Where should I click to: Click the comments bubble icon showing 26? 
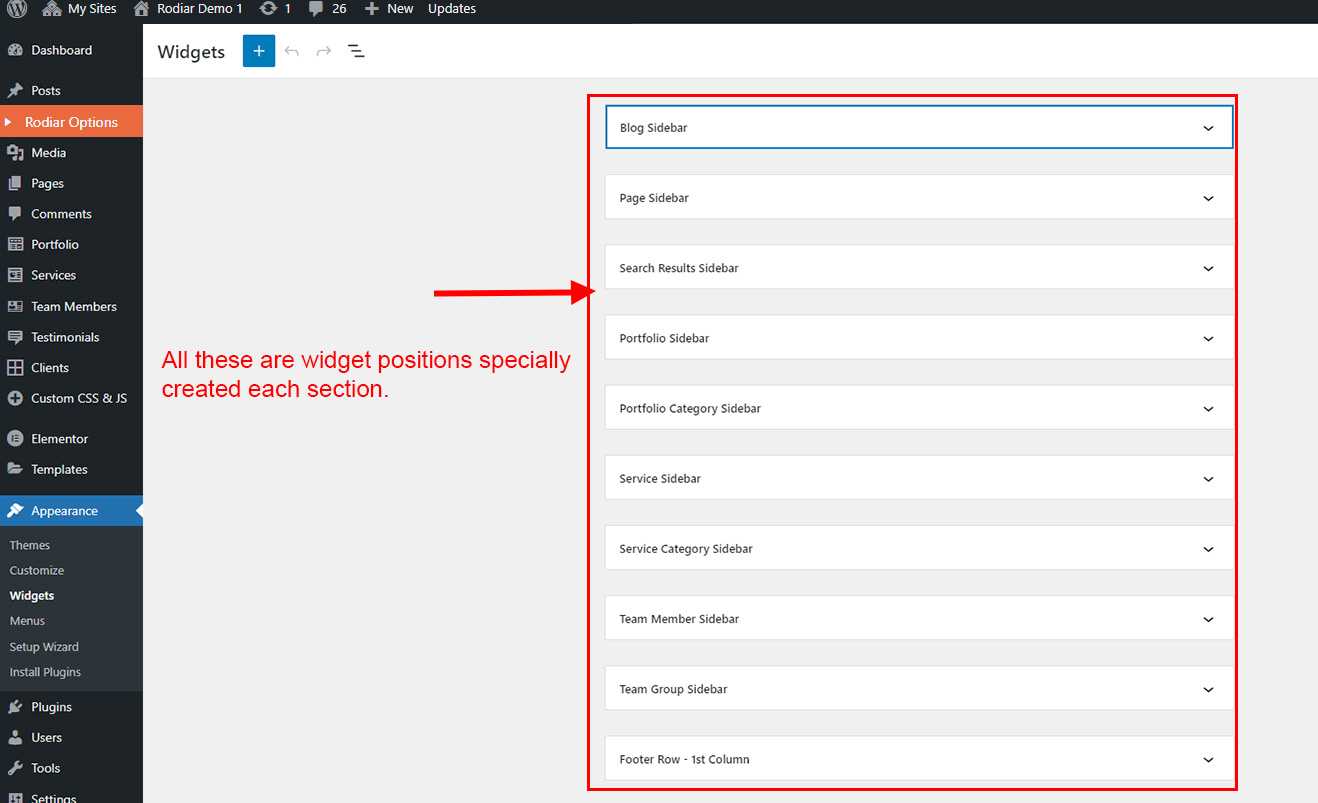(316, 9)
